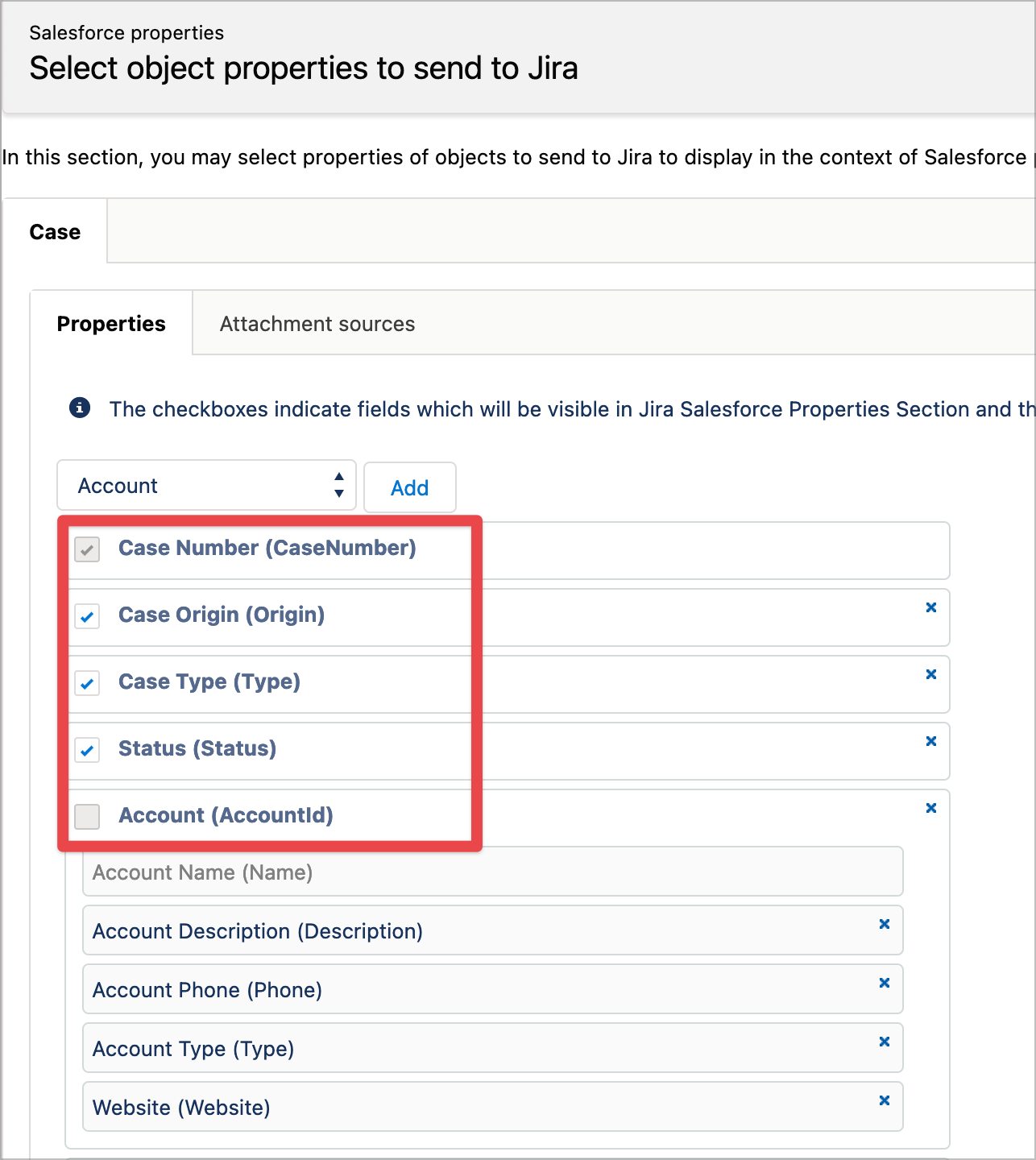This screenshot has height=1160, width=1036.
Task: Click the Add button
Action: point(409,487)
